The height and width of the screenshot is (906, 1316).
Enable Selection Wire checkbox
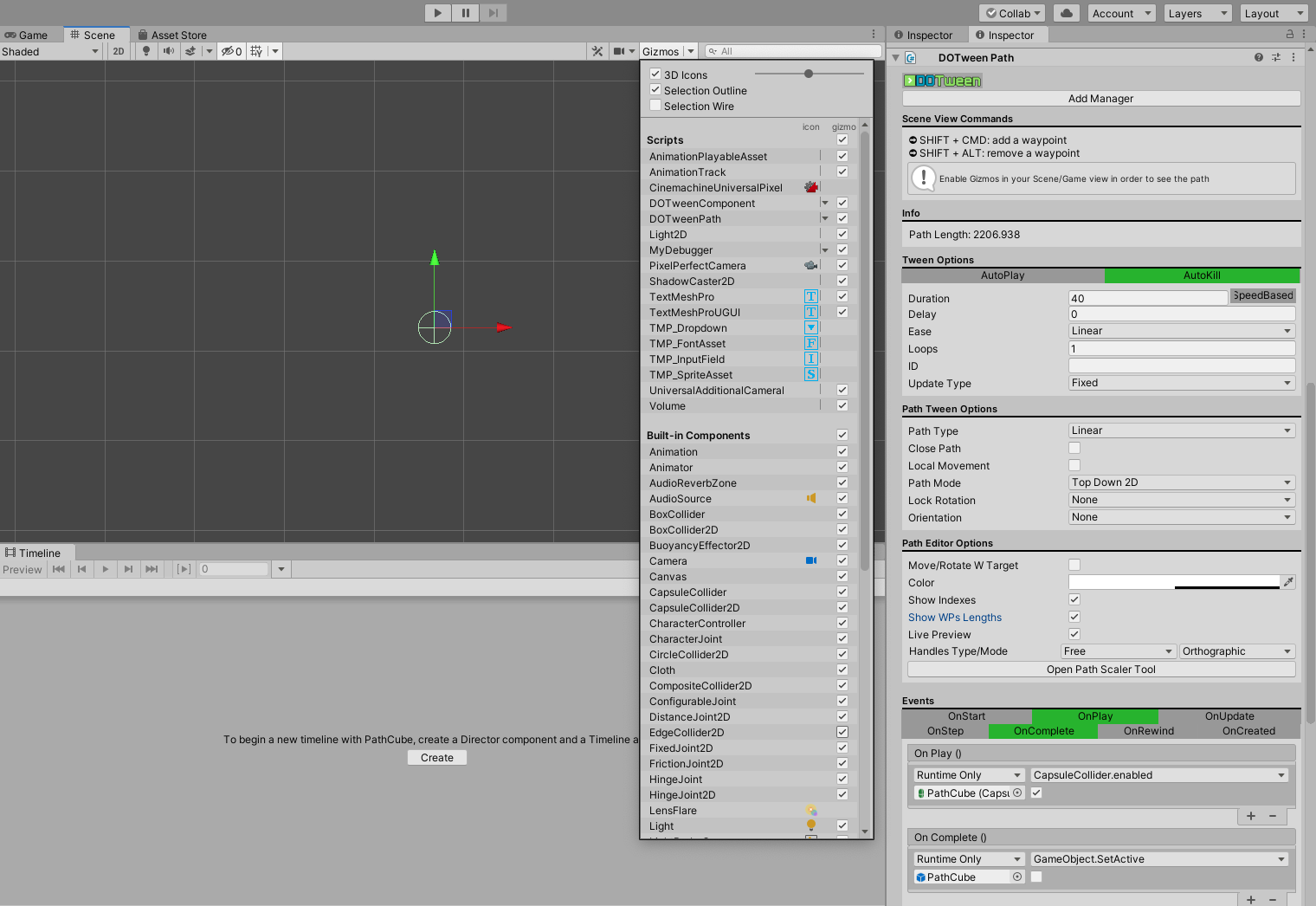pos(655,106)
